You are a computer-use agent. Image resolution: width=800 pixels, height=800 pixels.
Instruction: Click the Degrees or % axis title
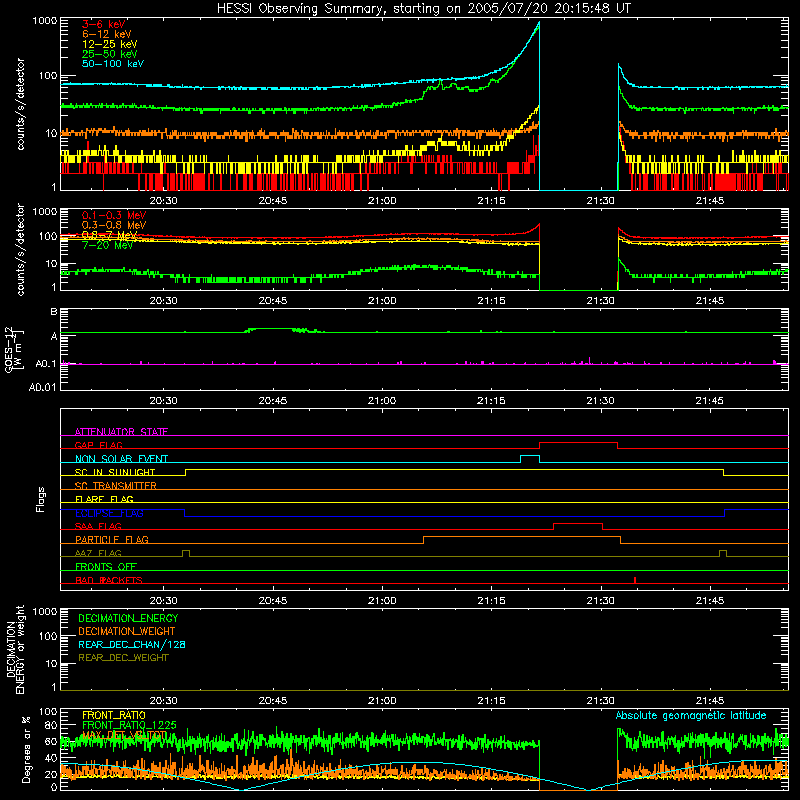[26, 749]
